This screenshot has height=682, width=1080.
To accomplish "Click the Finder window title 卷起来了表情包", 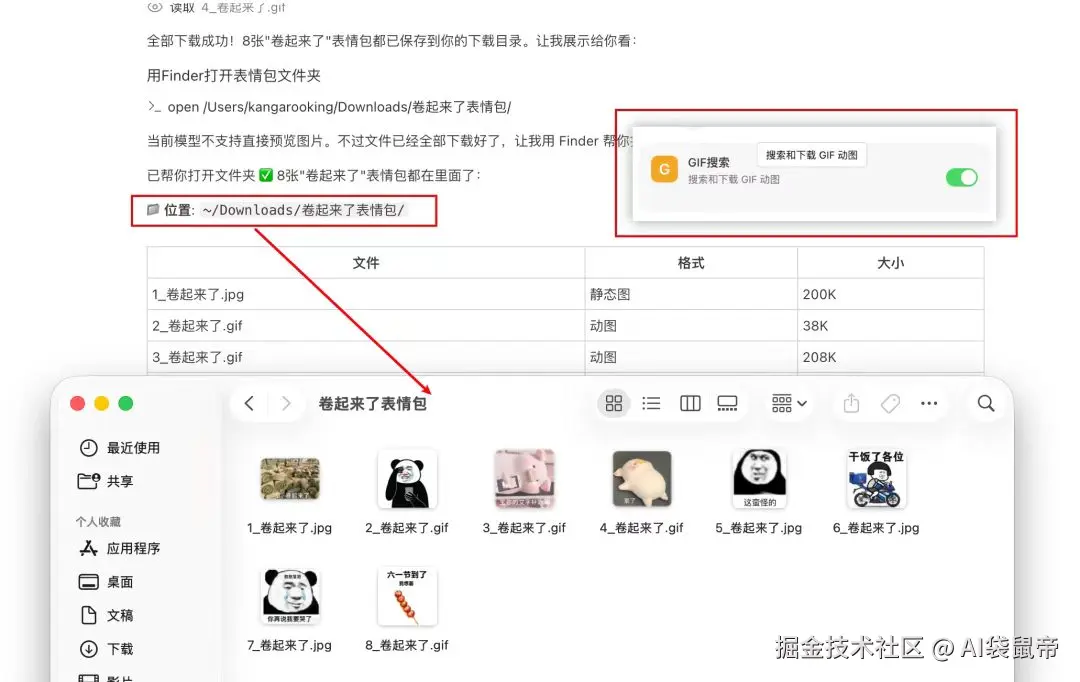I will coord(372,404).
